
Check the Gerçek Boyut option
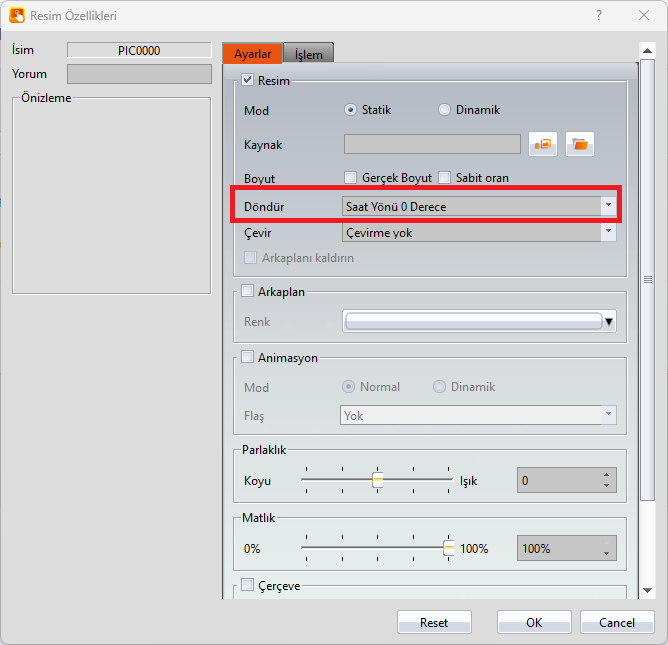[x=351, y=177]
